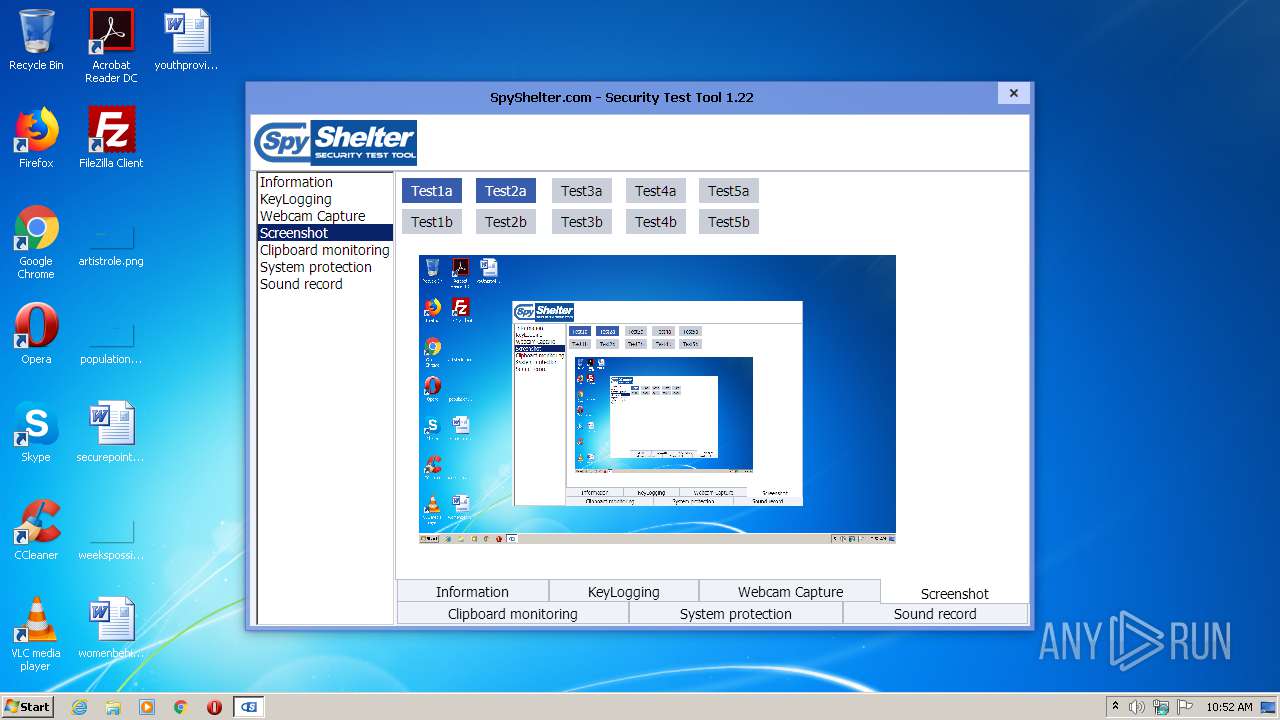
Task: Select SpyShelter test tool taskbar button
Action: point(249,707)
